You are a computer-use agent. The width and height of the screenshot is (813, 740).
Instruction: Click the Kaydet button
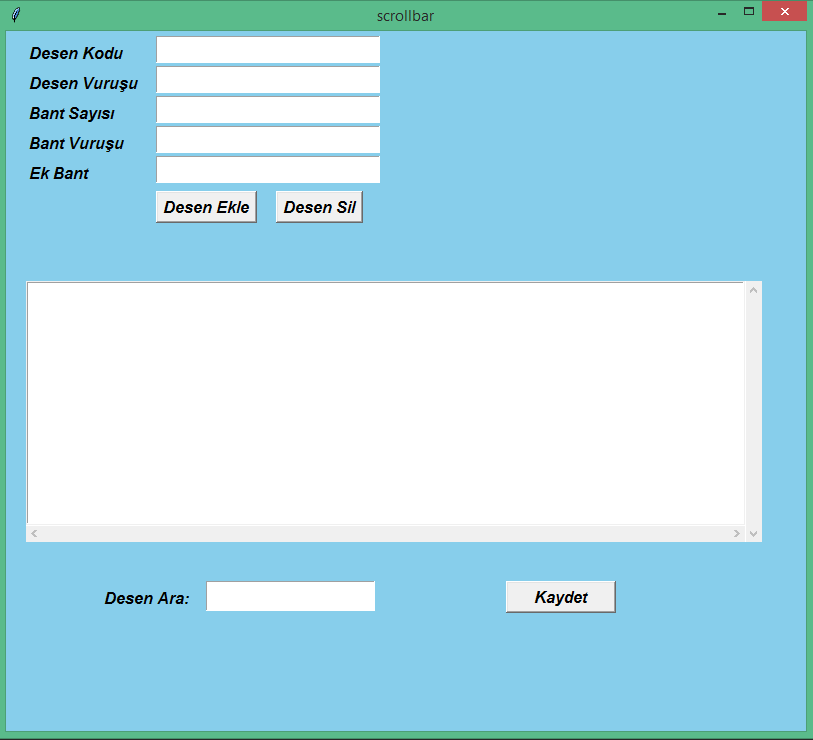click(x=560, y=597)
